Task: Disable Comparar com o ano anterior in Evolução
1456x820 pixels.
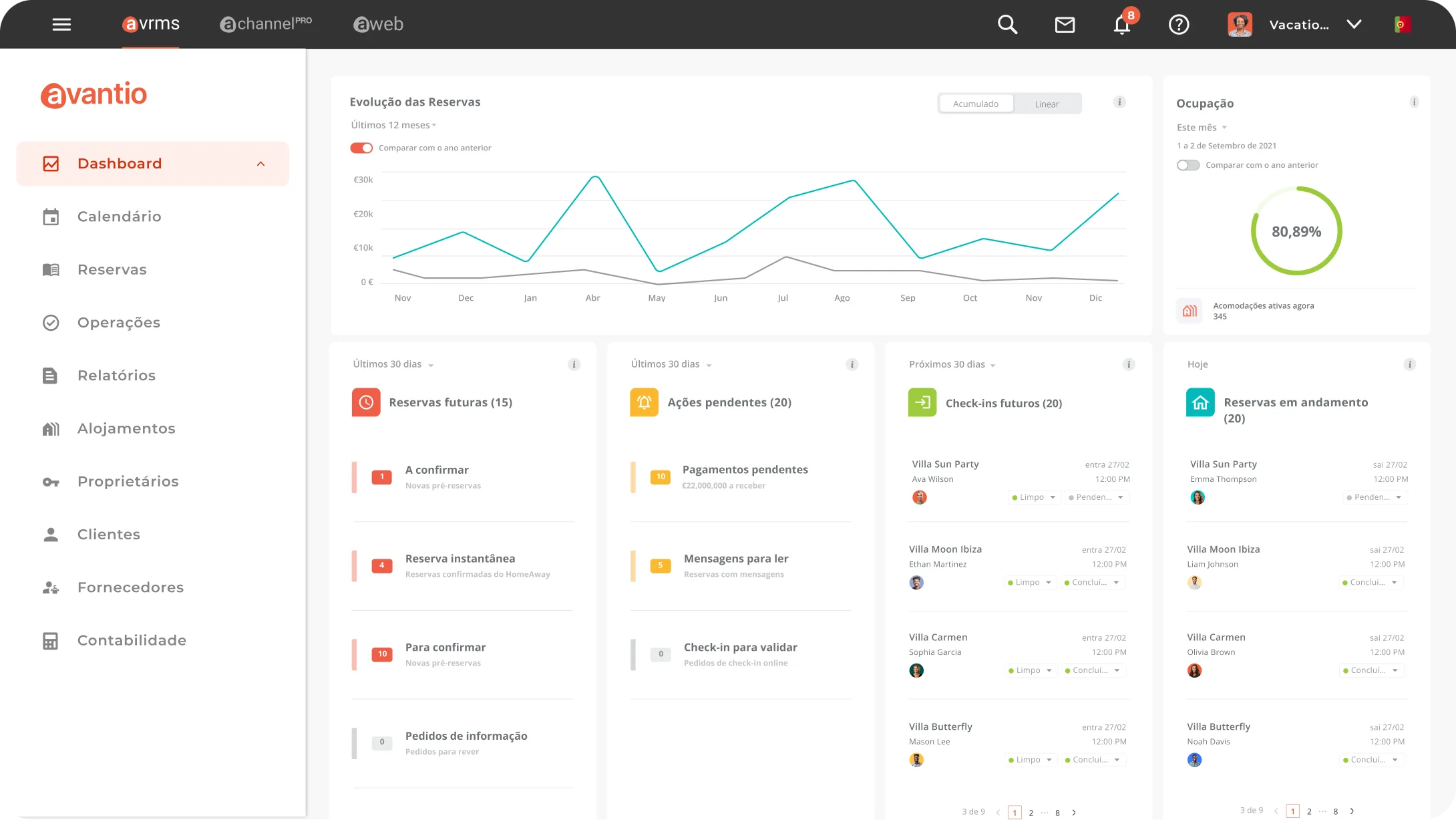Action: [x=361, y=148]
